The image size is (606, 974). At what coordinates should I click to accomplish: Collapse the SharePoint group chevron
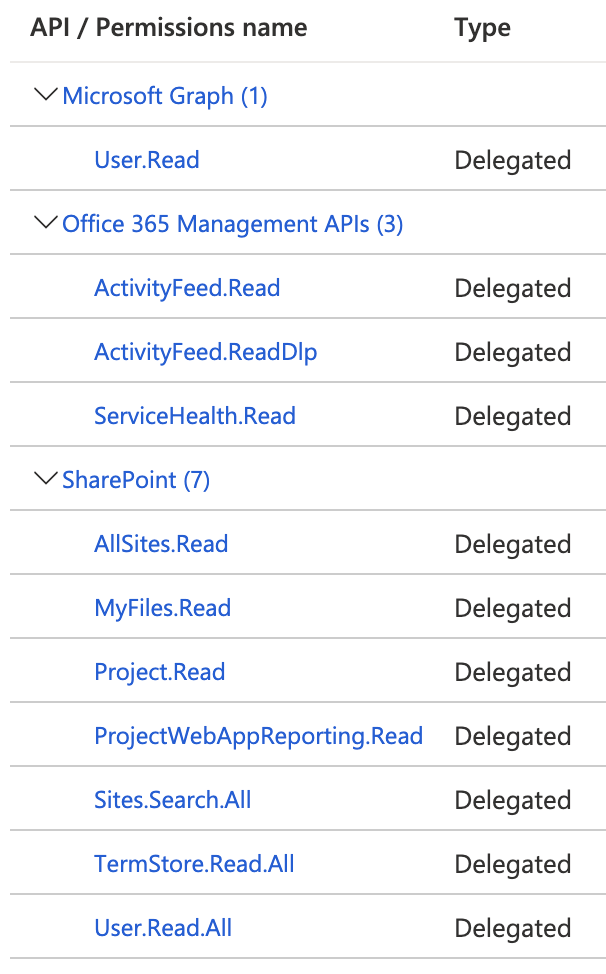pyautogui.click(x=45, y=478)
